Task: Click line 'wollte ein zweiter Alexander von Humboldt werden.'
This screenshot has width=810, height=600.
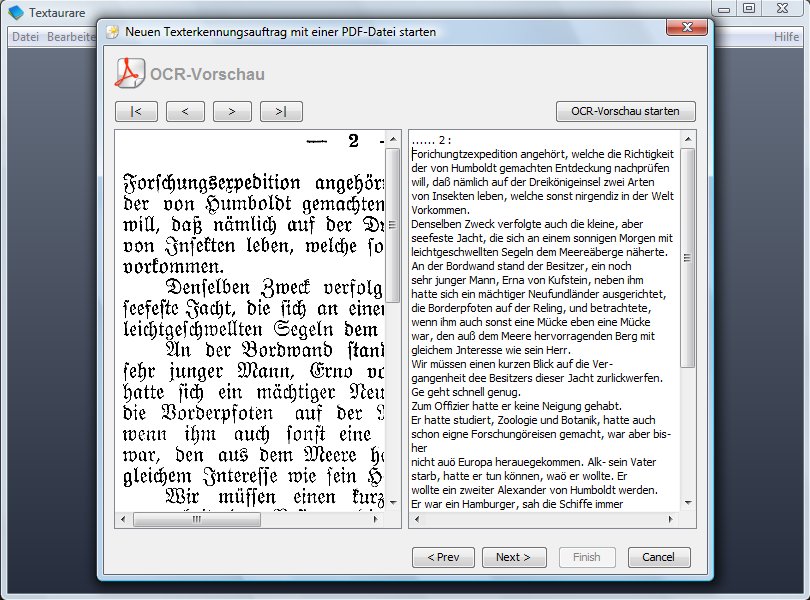Action: [534, 490]
